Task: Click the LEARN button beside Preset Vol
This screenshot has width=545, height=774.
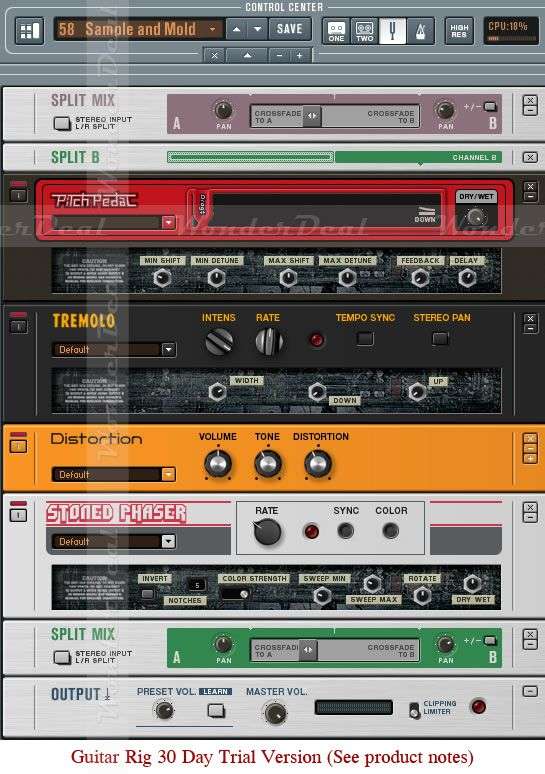Action: (x=216, y=692)
